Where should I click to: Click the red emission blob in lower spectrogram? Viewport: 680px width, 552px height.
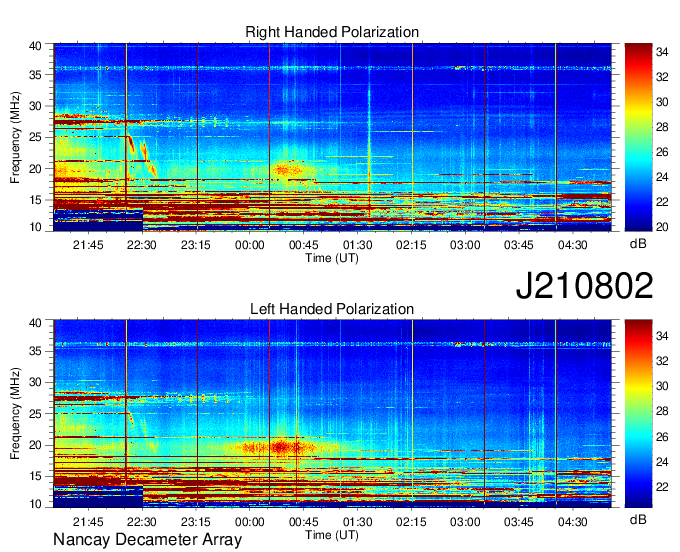coord(280,447)
